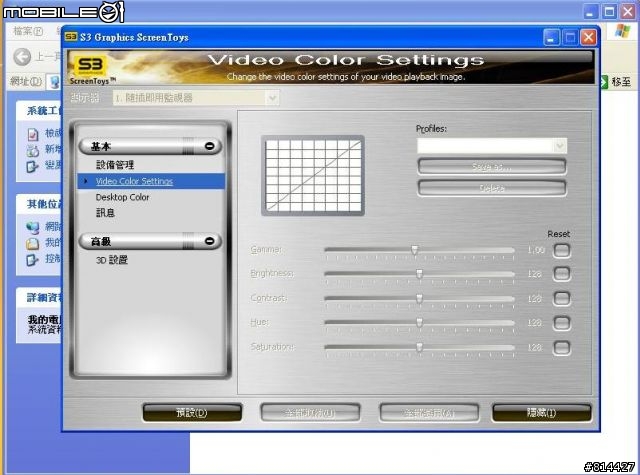Open 3D 設置 under 高級
Viewport: 640px width, 475px height.
pos(112,260)
